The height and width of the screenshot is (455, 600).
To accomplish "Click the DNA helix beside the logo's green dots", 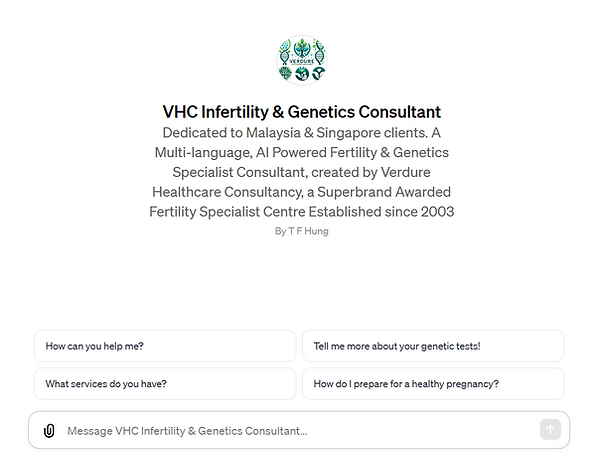I will coord(319,52).
